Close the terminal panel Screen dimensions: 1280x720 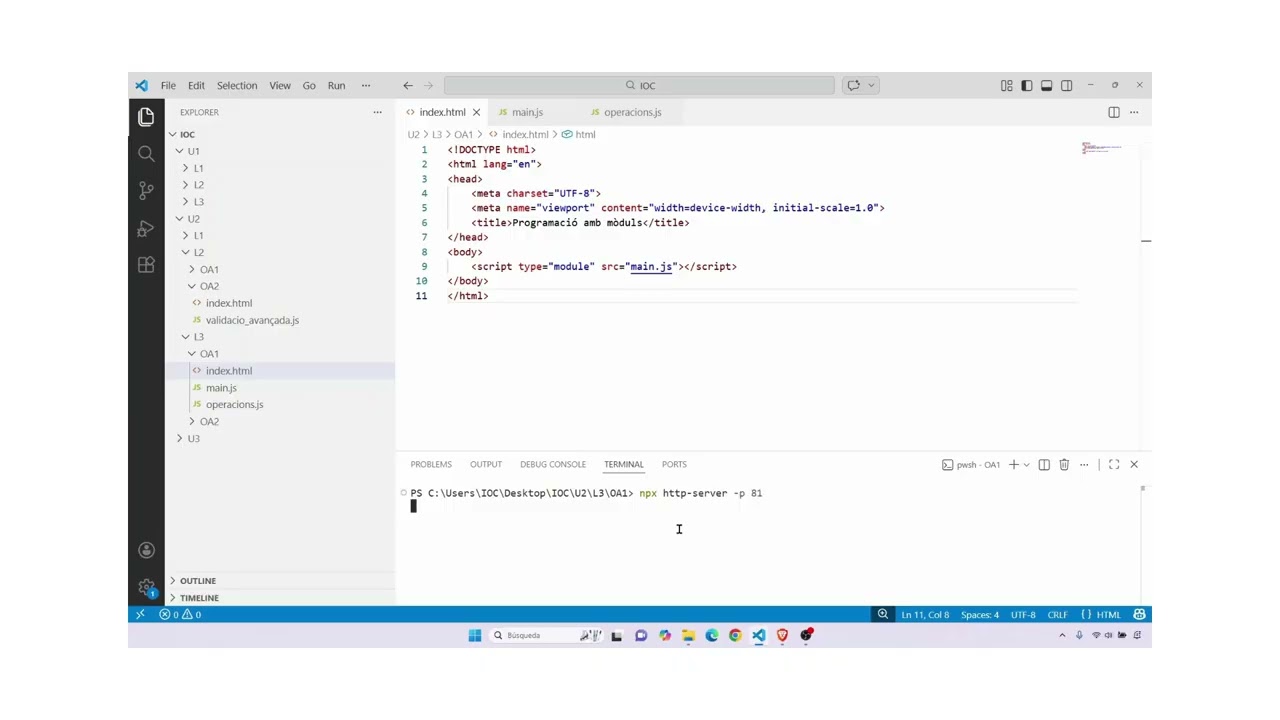[1134, 464]
